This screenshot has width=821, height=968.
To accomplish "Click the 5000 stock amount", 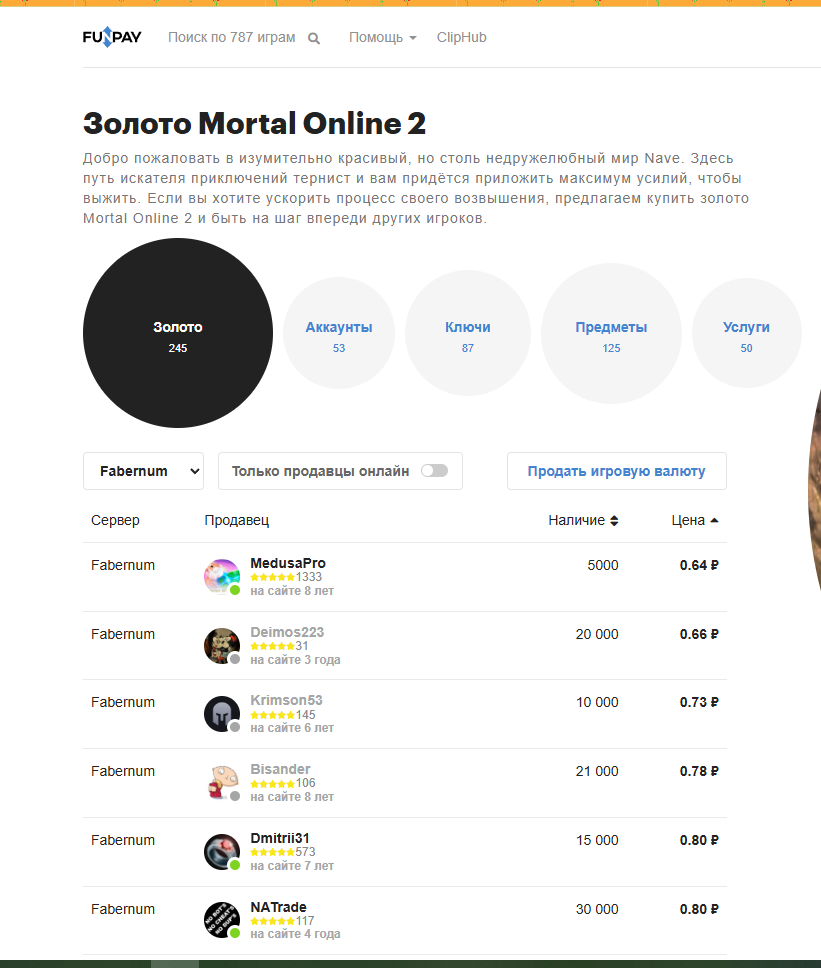I will 603,565.
